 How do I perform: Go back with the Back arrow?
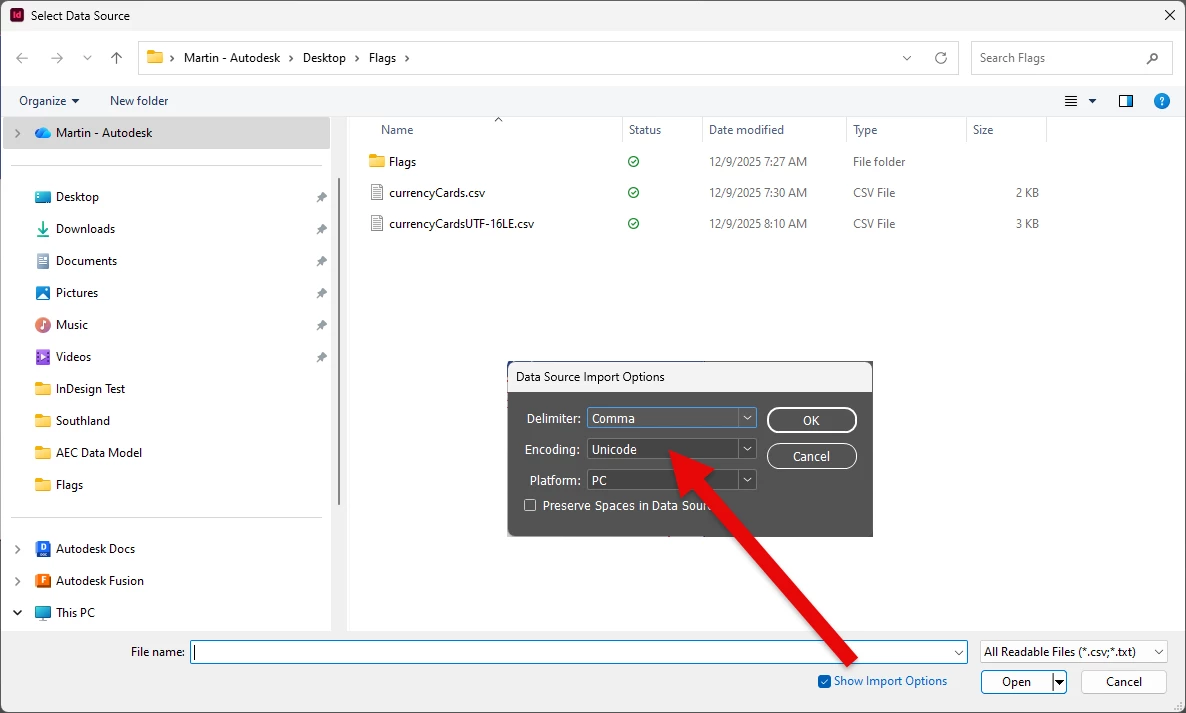[22, 58]
